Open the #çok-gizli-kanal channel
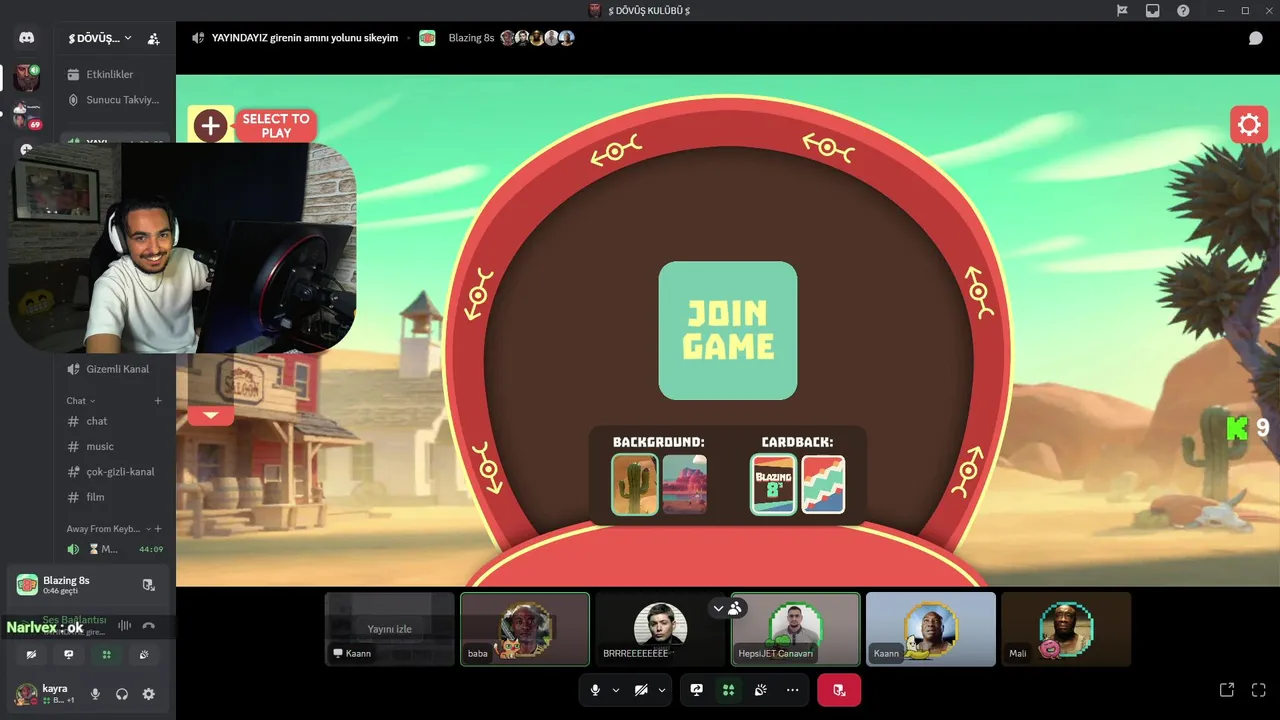 coord(114,472)
